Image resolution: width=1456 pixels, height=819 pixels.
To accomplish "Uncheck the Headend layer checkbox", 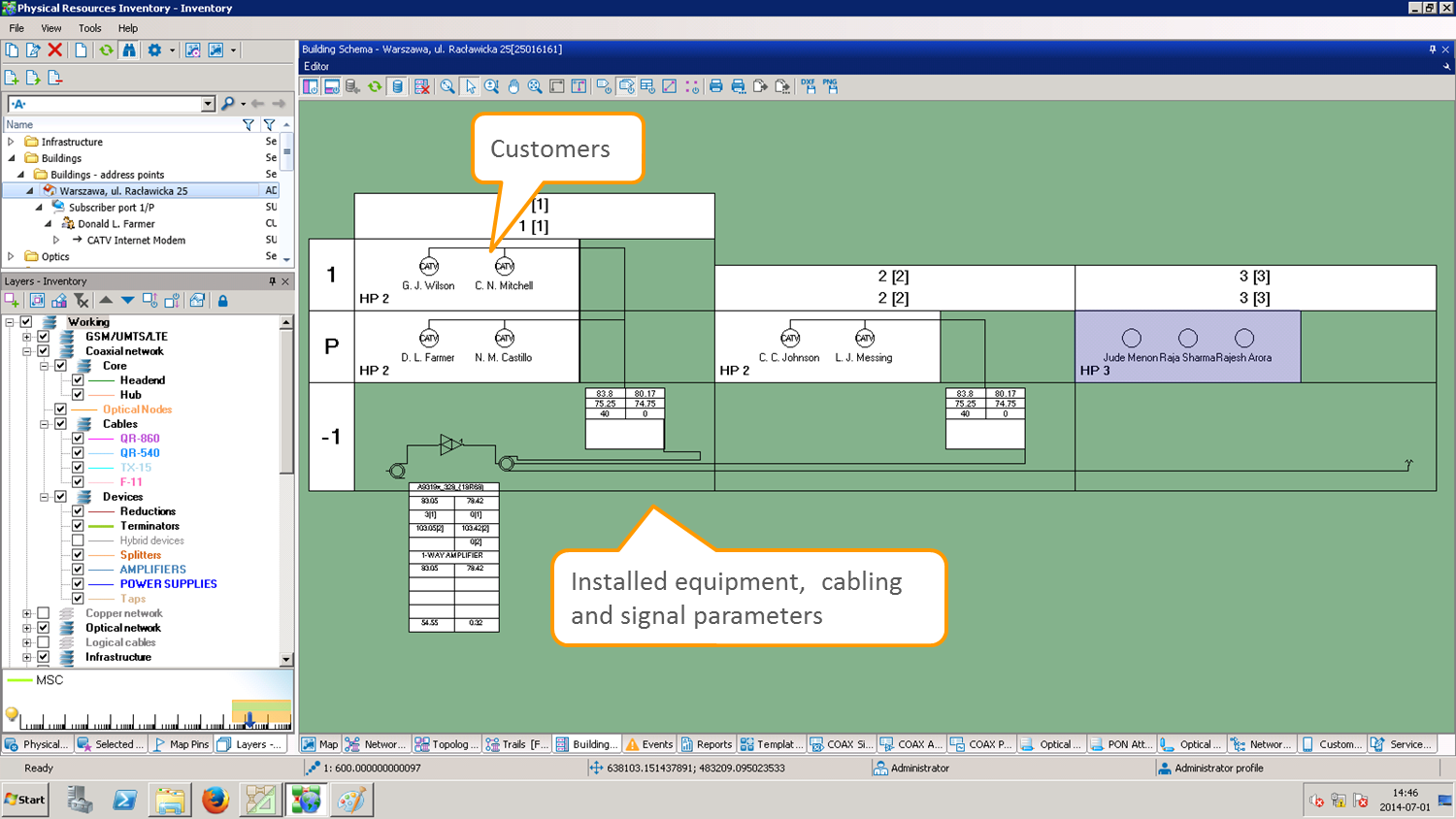I will (x=78, y=380).
